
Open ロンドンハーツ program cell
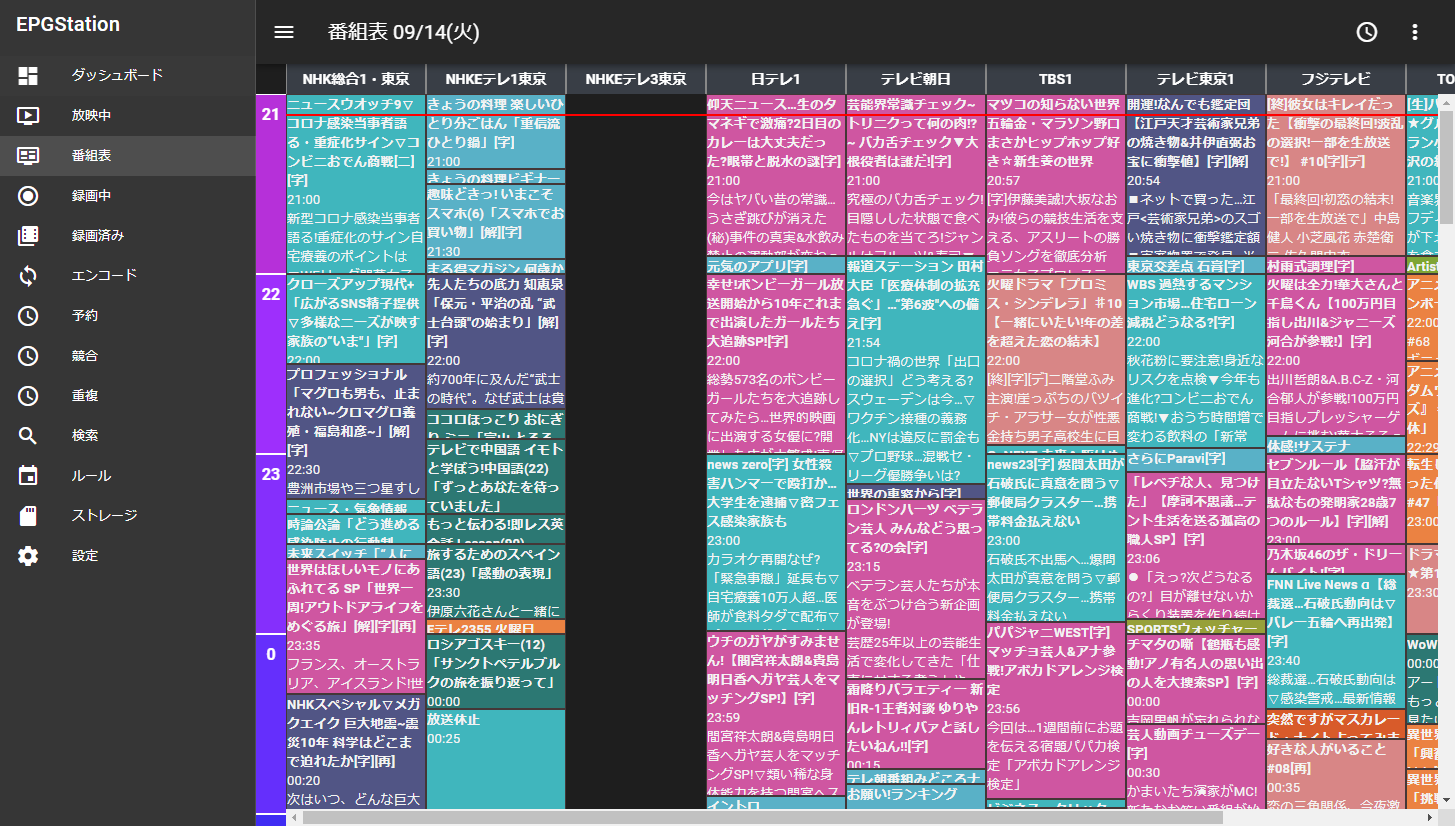(916, 589)
